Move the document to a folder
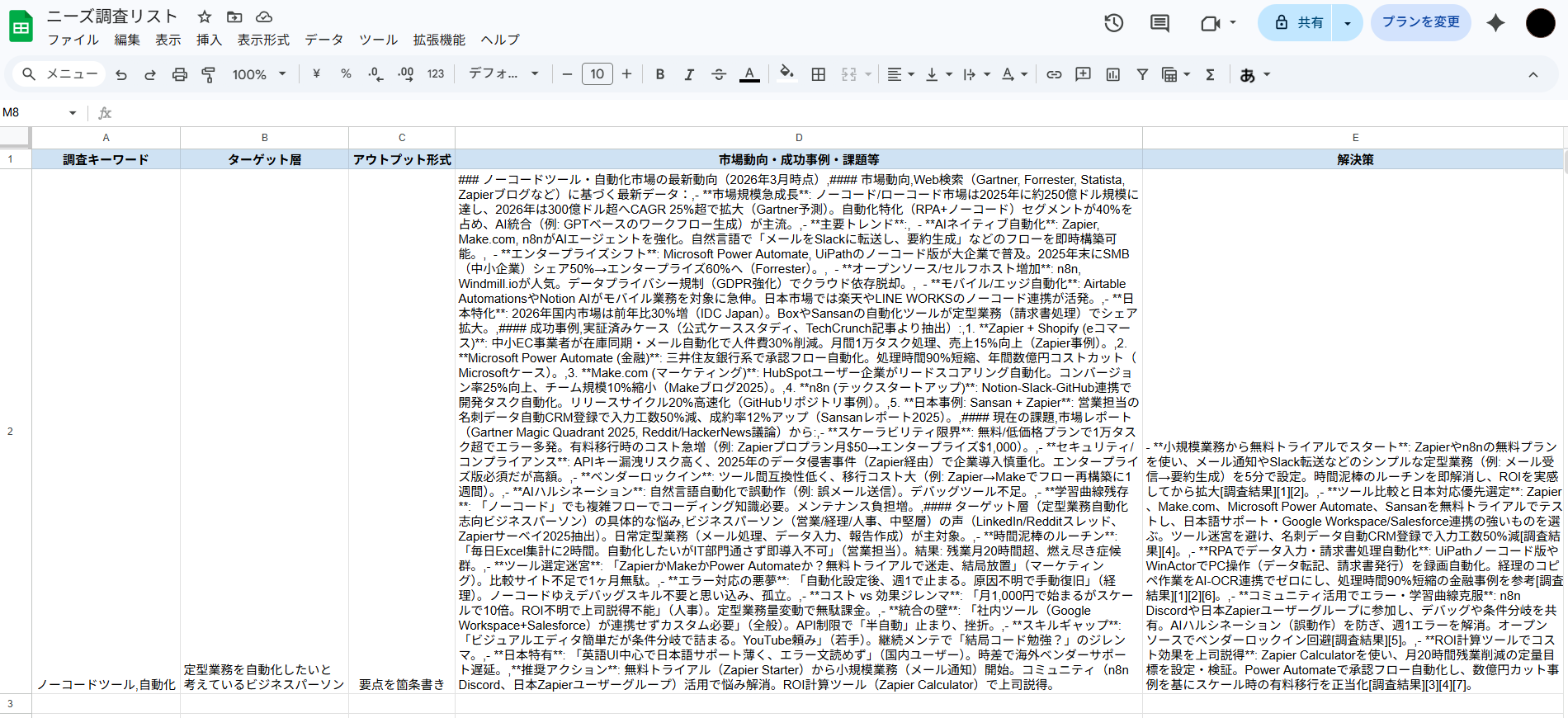1568x718 pixels. pos(234,17)
